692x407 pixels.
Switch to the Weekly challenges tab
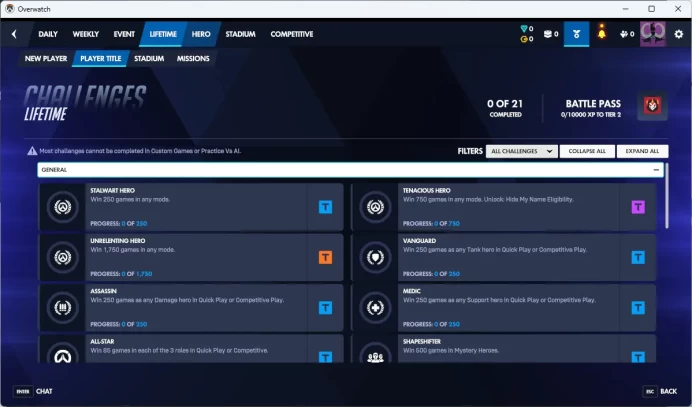coord(86,34)
